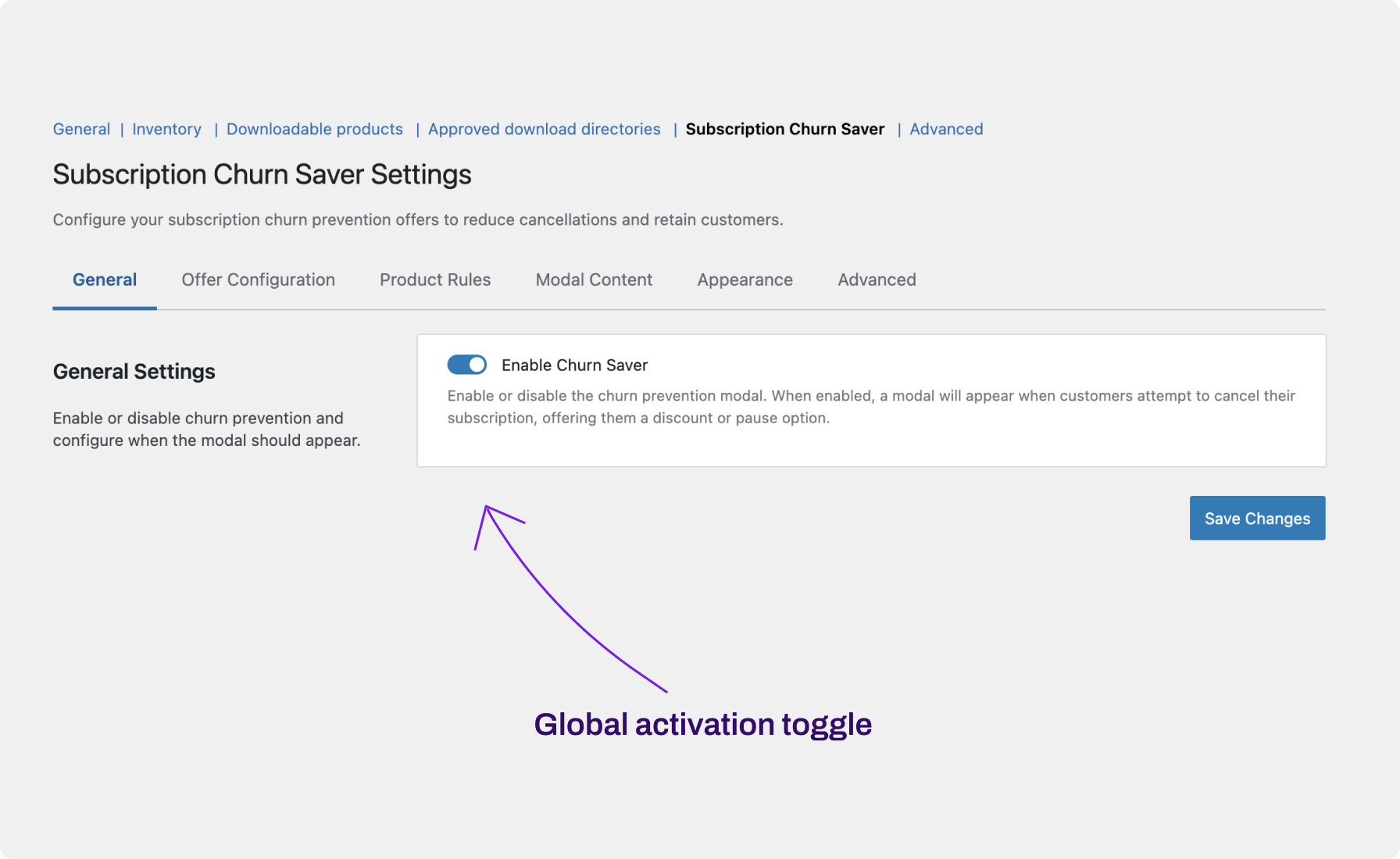Viewport: 1400px width, 859px height.
Task: Click the Save Changes button
Action: pos(1257,518)
